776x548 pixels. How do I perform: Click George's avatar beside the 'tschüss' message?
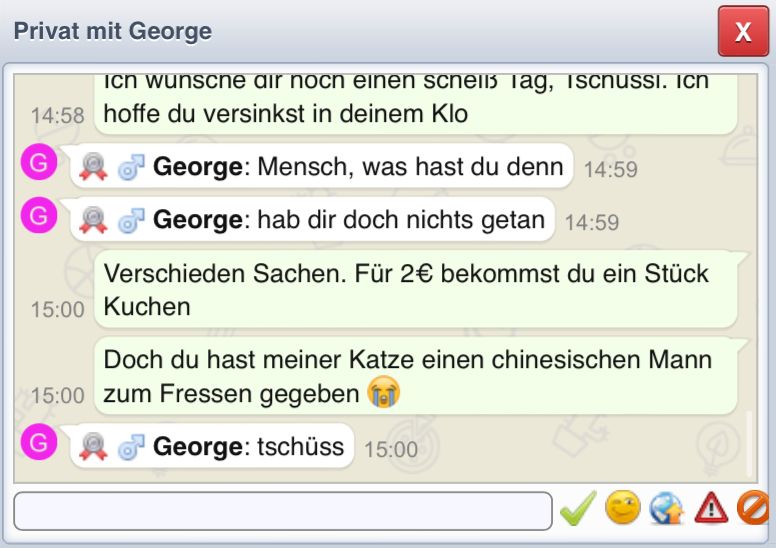38,441
